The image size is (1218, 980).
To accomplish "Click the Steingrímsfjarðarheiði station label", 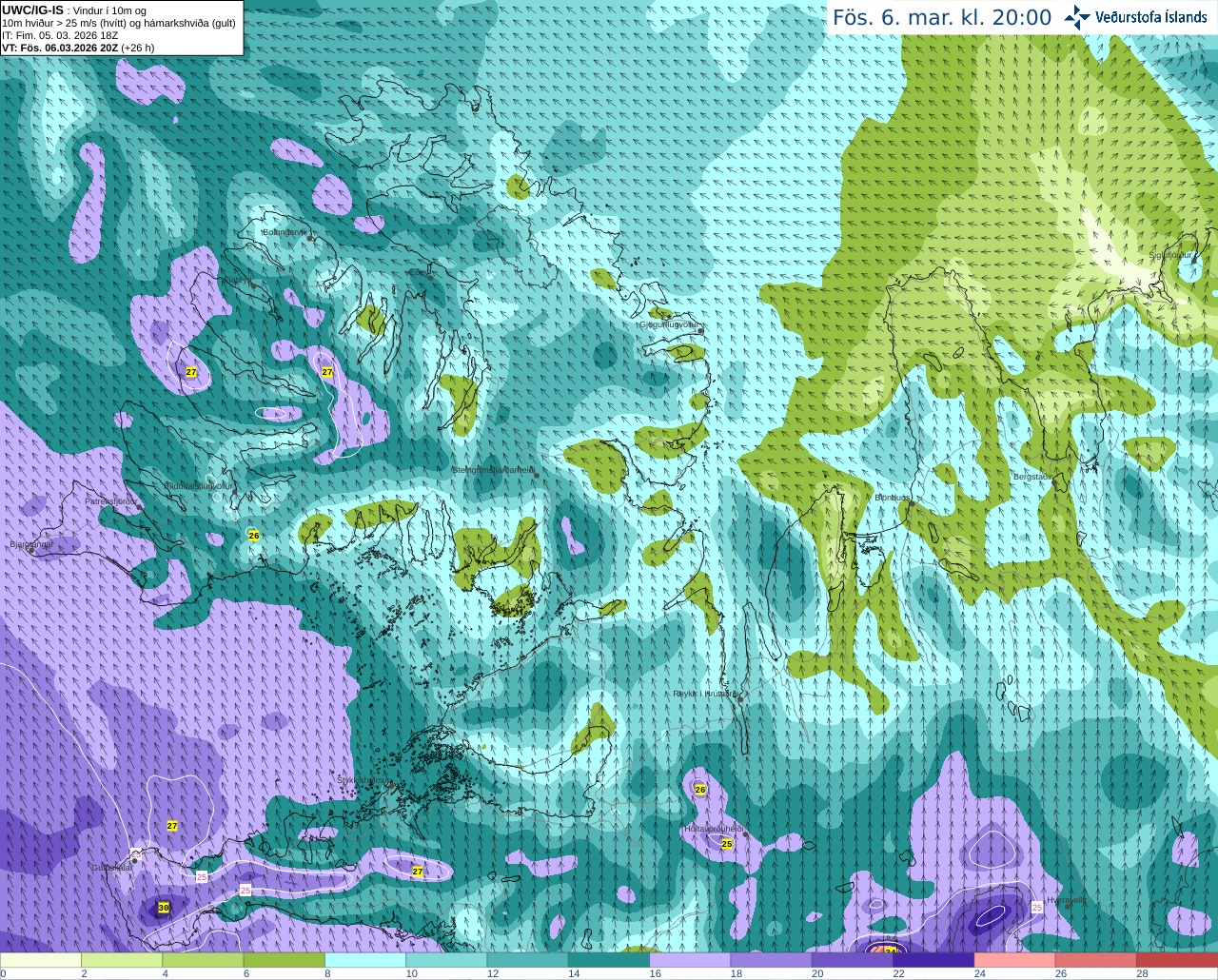I will [x=492, y=470].
